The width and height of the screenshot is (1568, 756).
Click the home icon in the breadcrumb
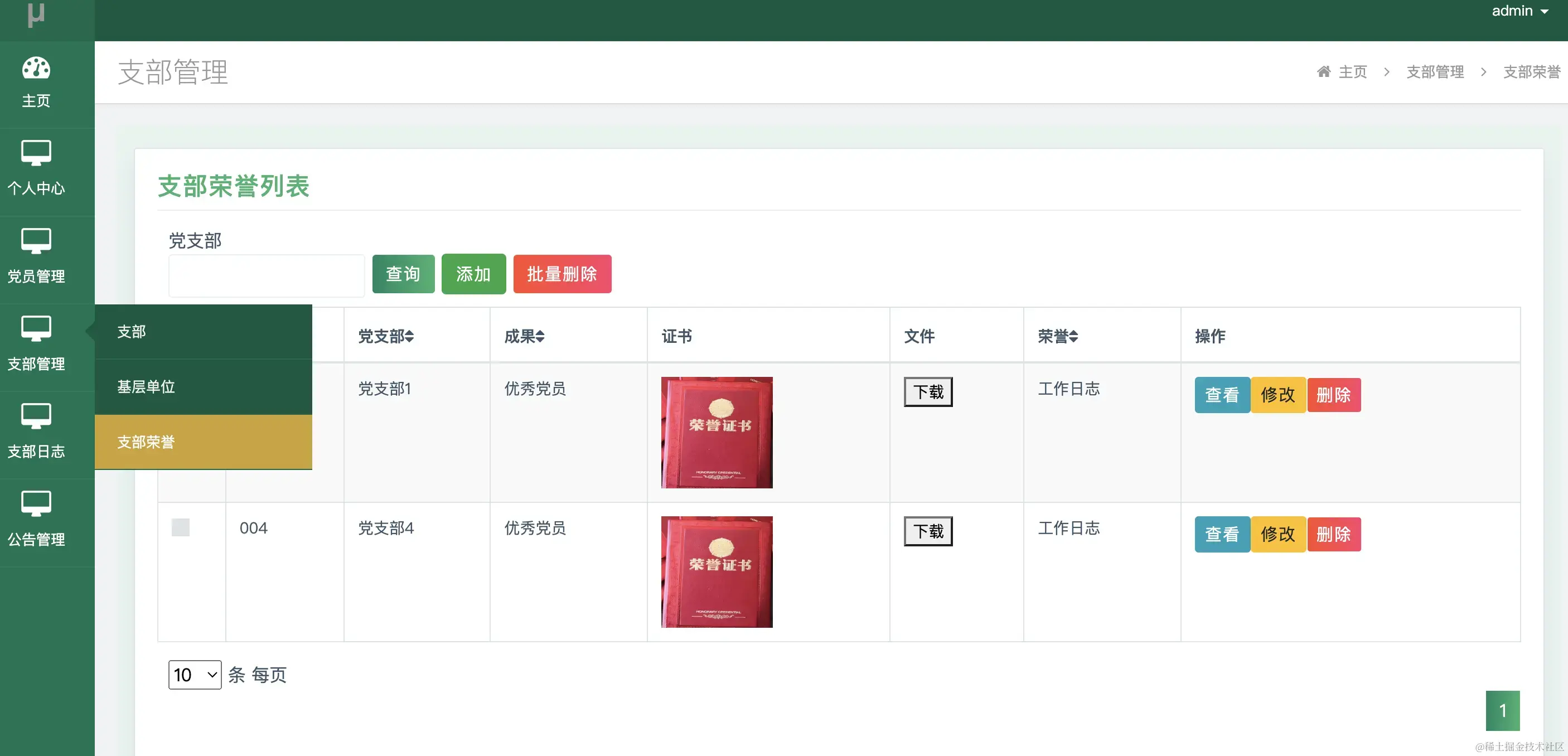tap(1324, 71)
